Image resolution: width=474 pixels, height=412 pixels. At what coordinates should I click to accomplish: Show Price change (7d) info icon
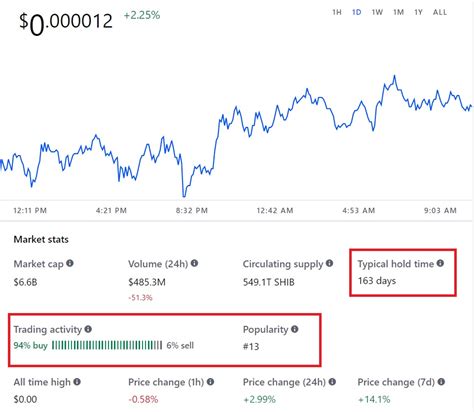[441, 381]
